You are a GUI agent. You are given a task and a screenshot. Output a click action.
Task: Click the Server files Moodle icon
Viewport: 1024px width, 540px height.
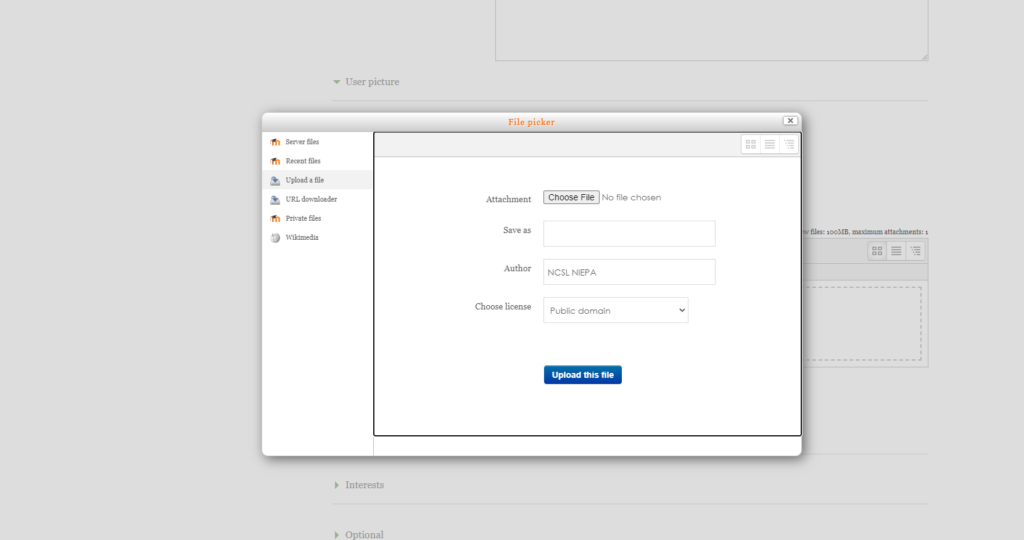pos(275,142)
